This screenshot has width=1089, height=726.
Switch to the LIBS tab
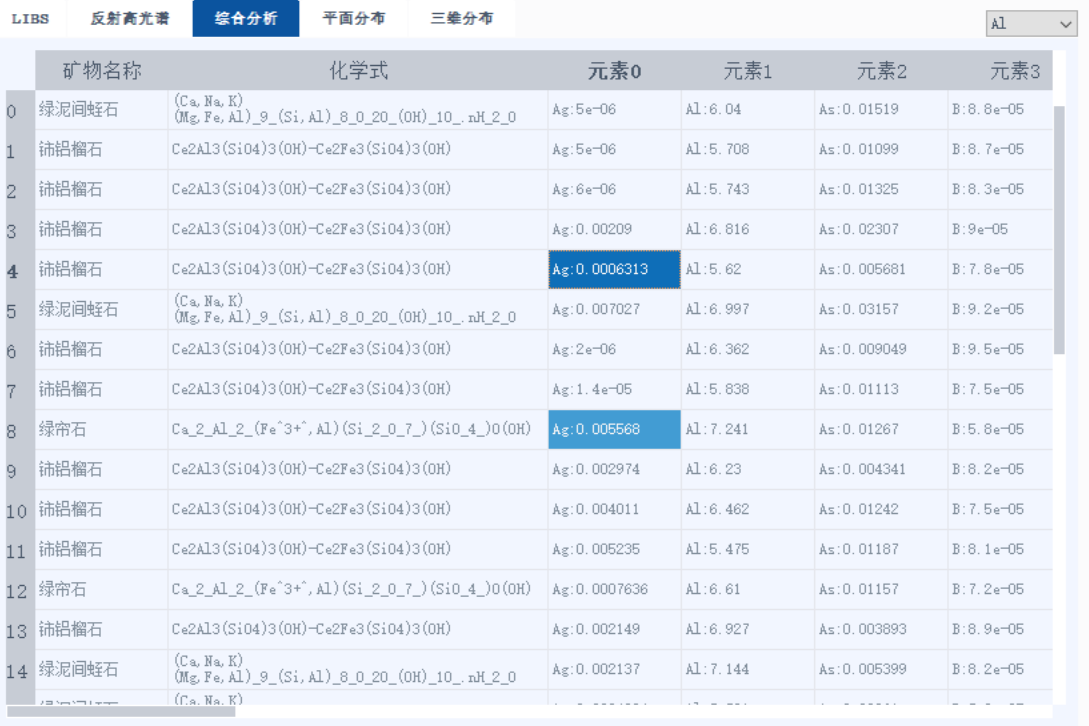[x=30, y=19]
